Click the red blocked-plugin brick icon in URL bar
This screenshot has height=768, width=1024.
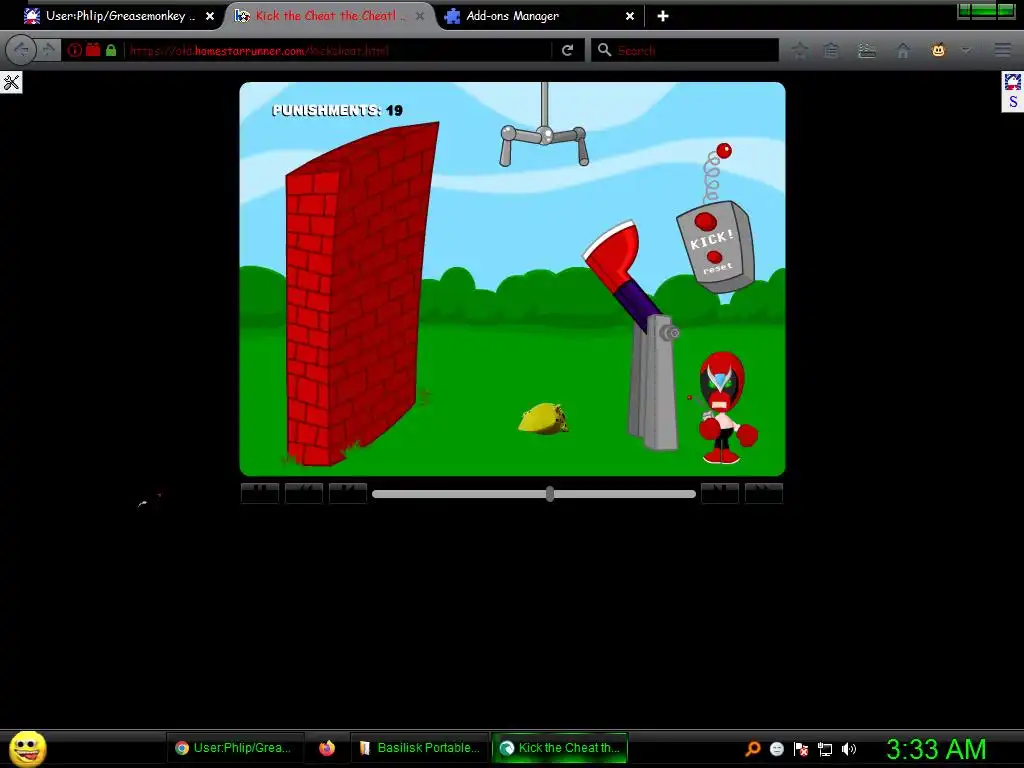[x=93, y=50]
